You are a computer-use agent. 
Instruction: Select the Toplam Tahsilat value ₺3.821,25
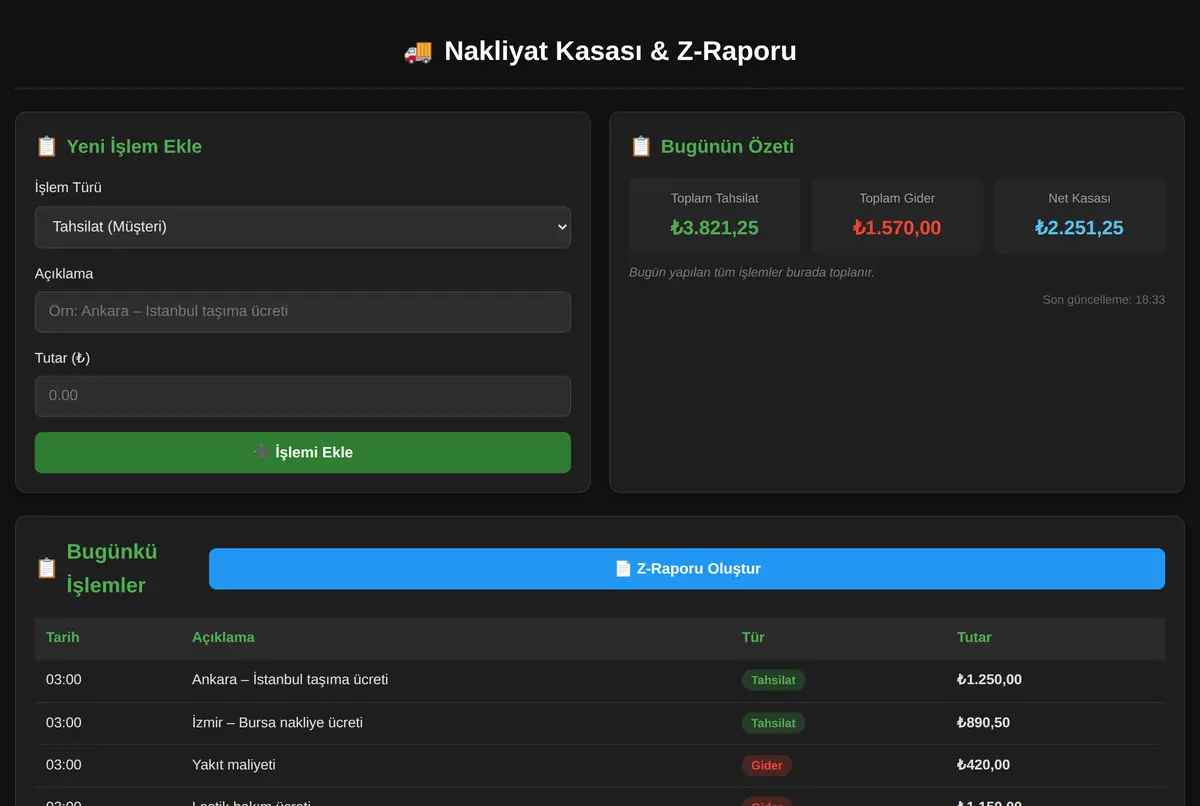(715, 228)
